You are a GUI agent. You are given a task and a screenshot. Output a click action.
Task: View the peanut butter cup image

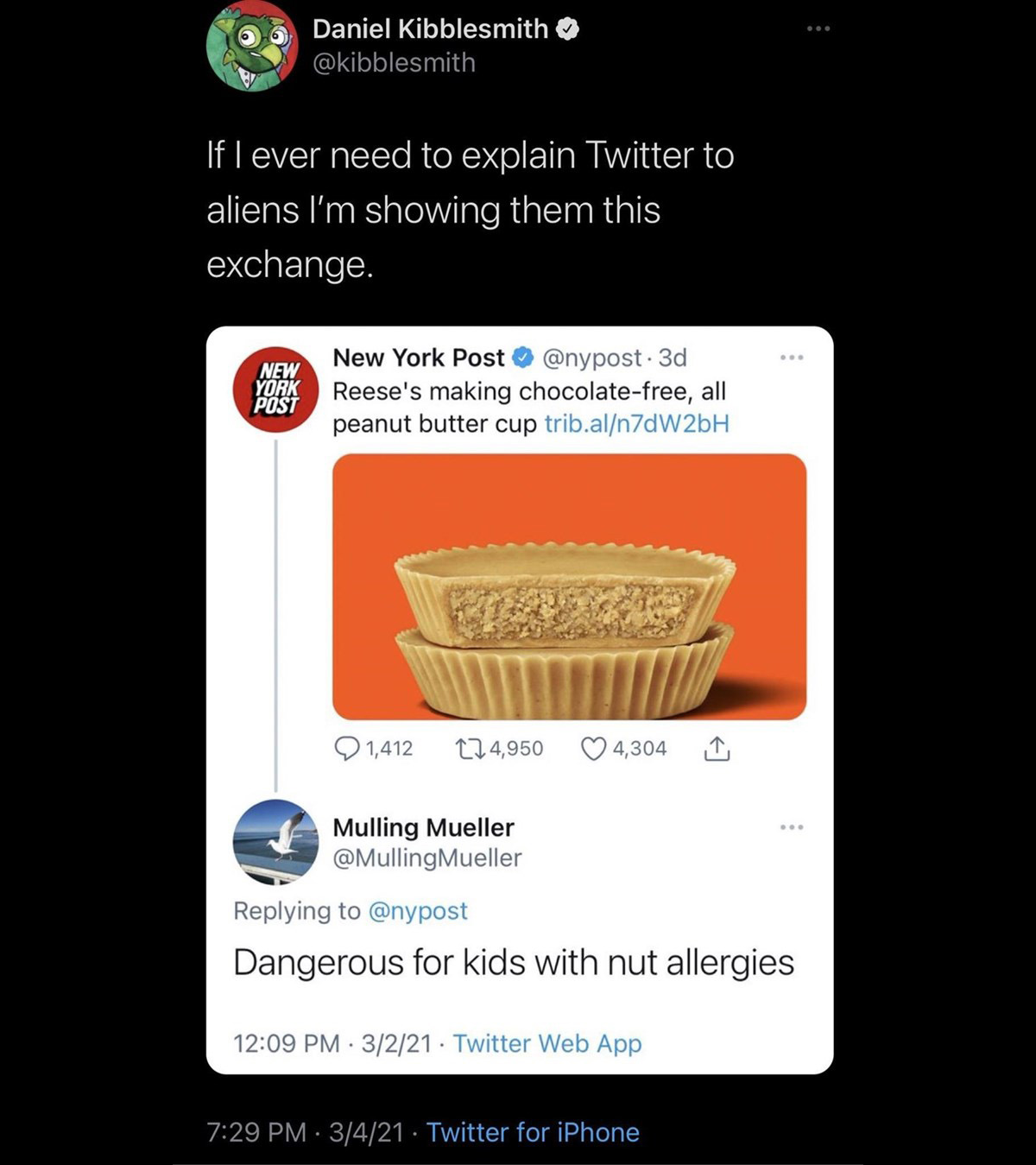[x=569, y=586]
